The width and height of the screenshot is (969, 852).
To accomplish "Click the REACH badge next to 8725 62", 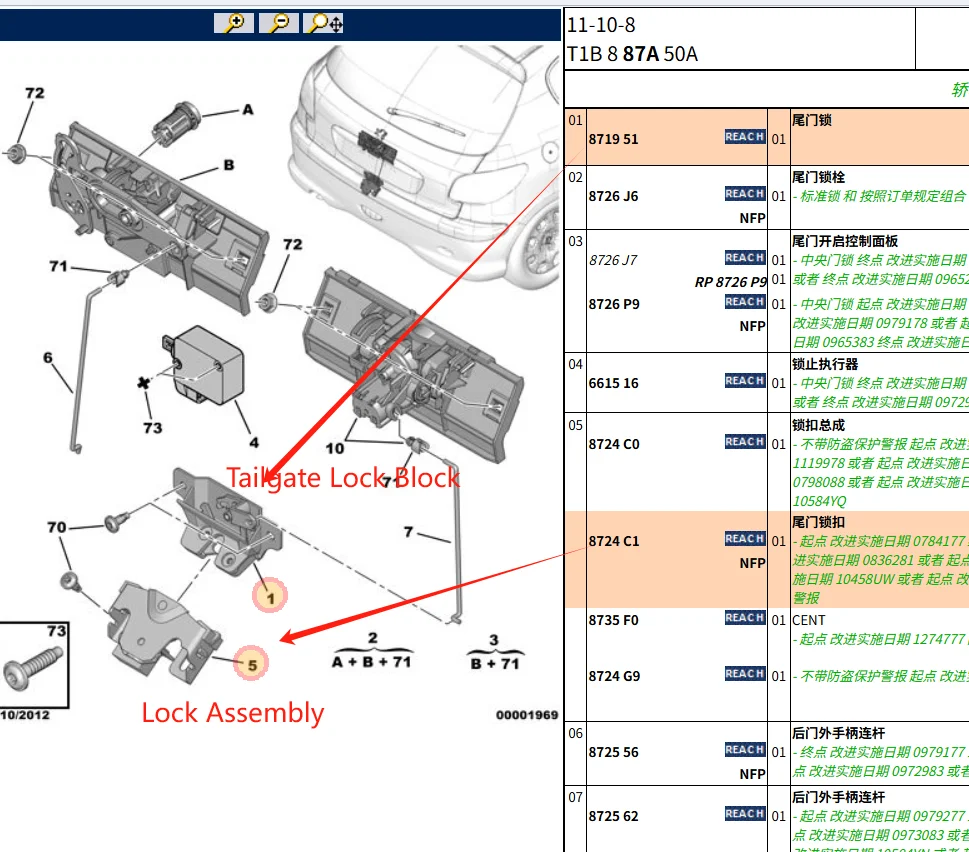I will point(745,814).
